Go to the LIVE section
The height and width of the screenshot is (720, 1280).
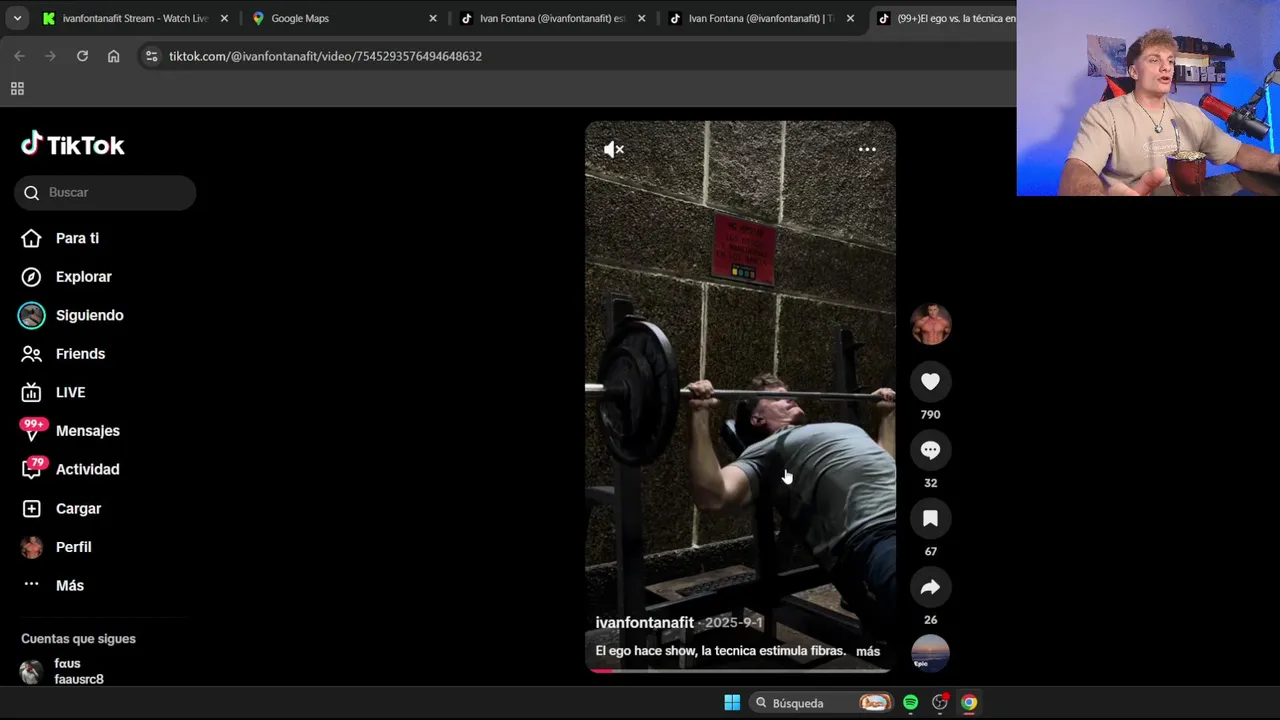pyautogui.click(x=70, y=392)
